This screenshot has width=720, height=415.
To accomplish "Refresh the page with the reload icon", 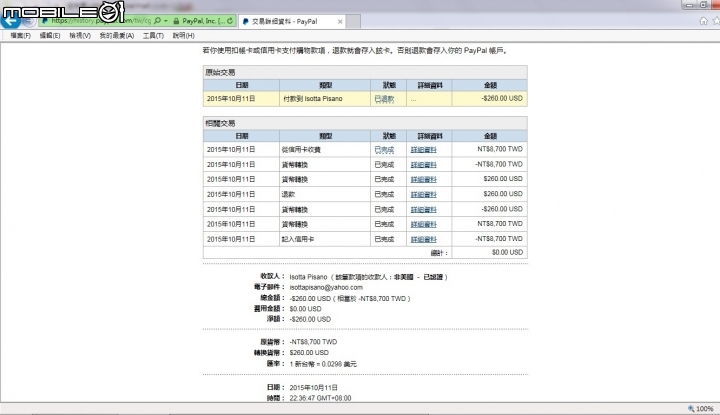I will 230,21.
